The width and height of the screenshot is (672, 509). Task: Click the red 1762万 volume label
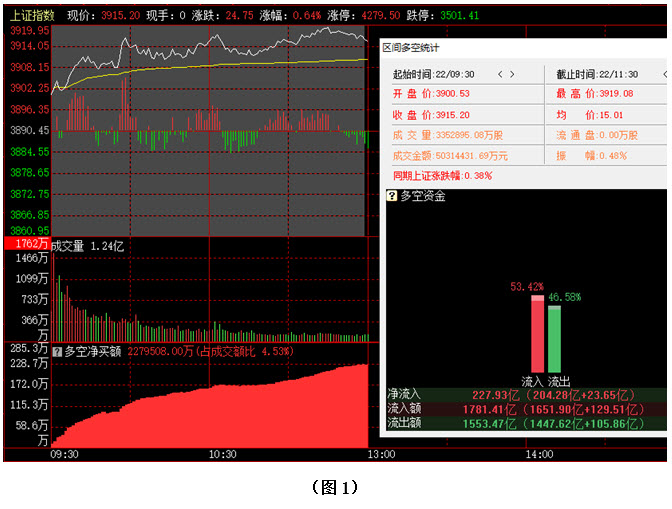pos(26,244)
